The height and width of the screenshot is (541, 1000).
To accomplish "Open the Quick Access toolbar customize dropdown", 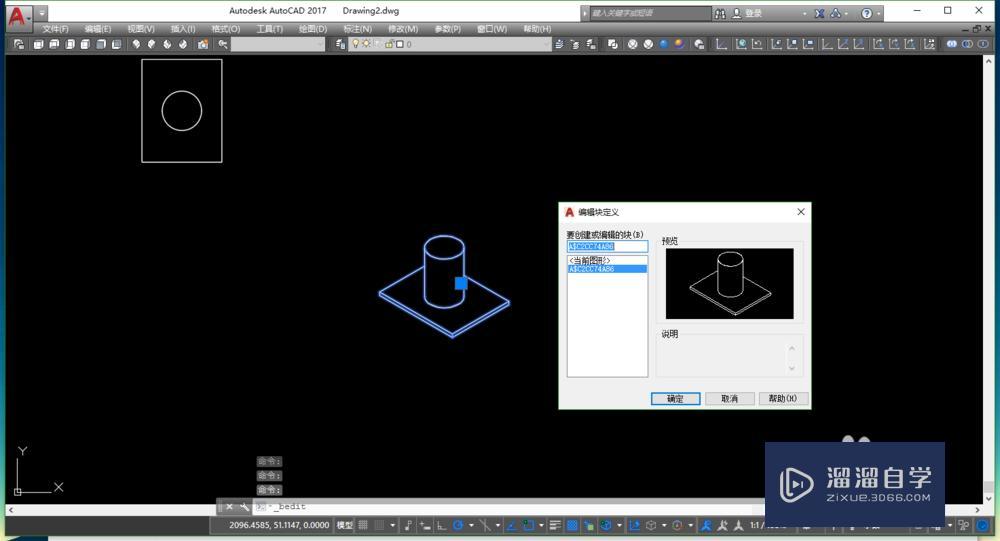I will tap(41, 13).
